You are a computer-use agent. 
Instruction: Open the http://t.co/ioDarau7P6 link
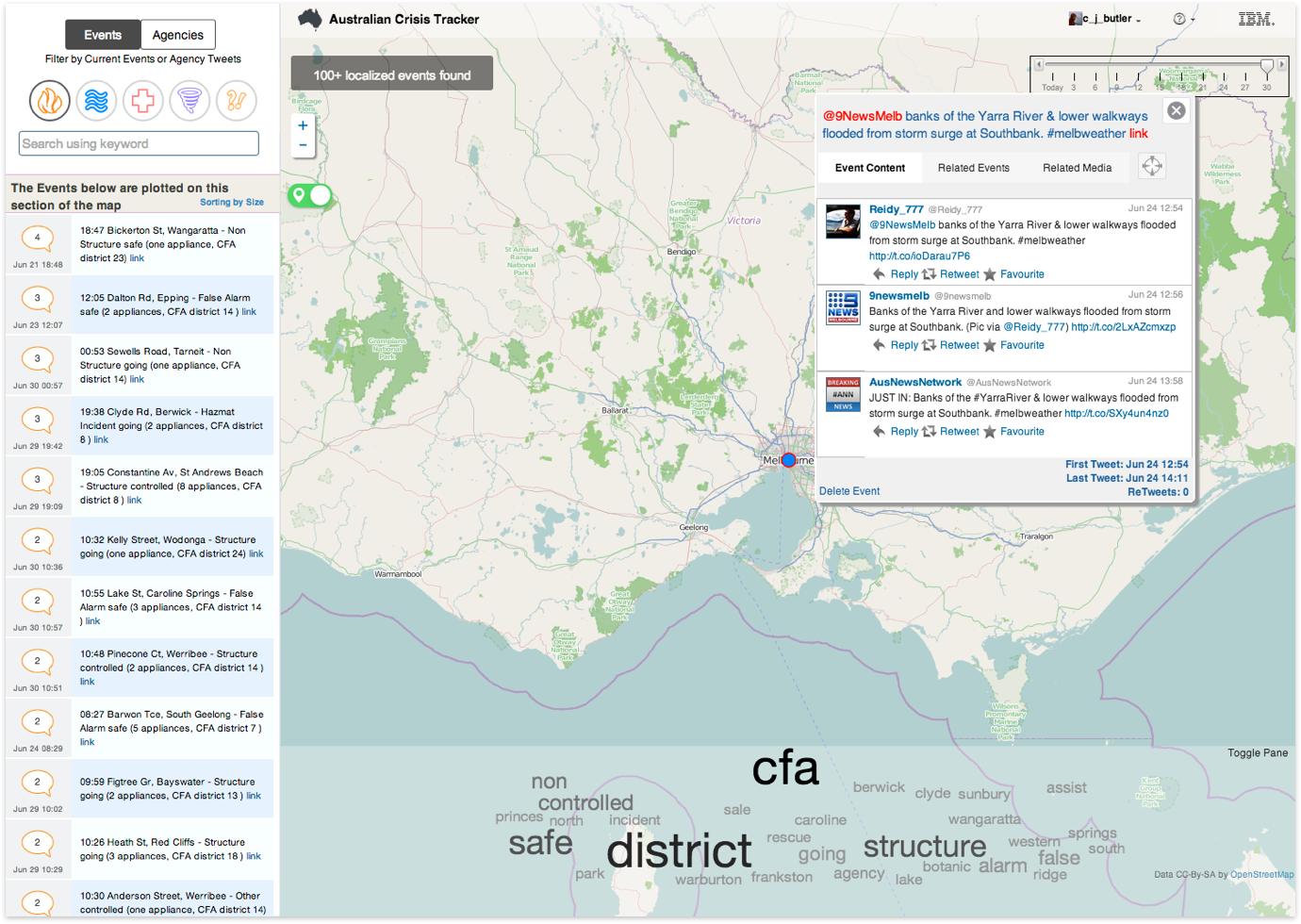pyautogui.click(x=919, y=256)
